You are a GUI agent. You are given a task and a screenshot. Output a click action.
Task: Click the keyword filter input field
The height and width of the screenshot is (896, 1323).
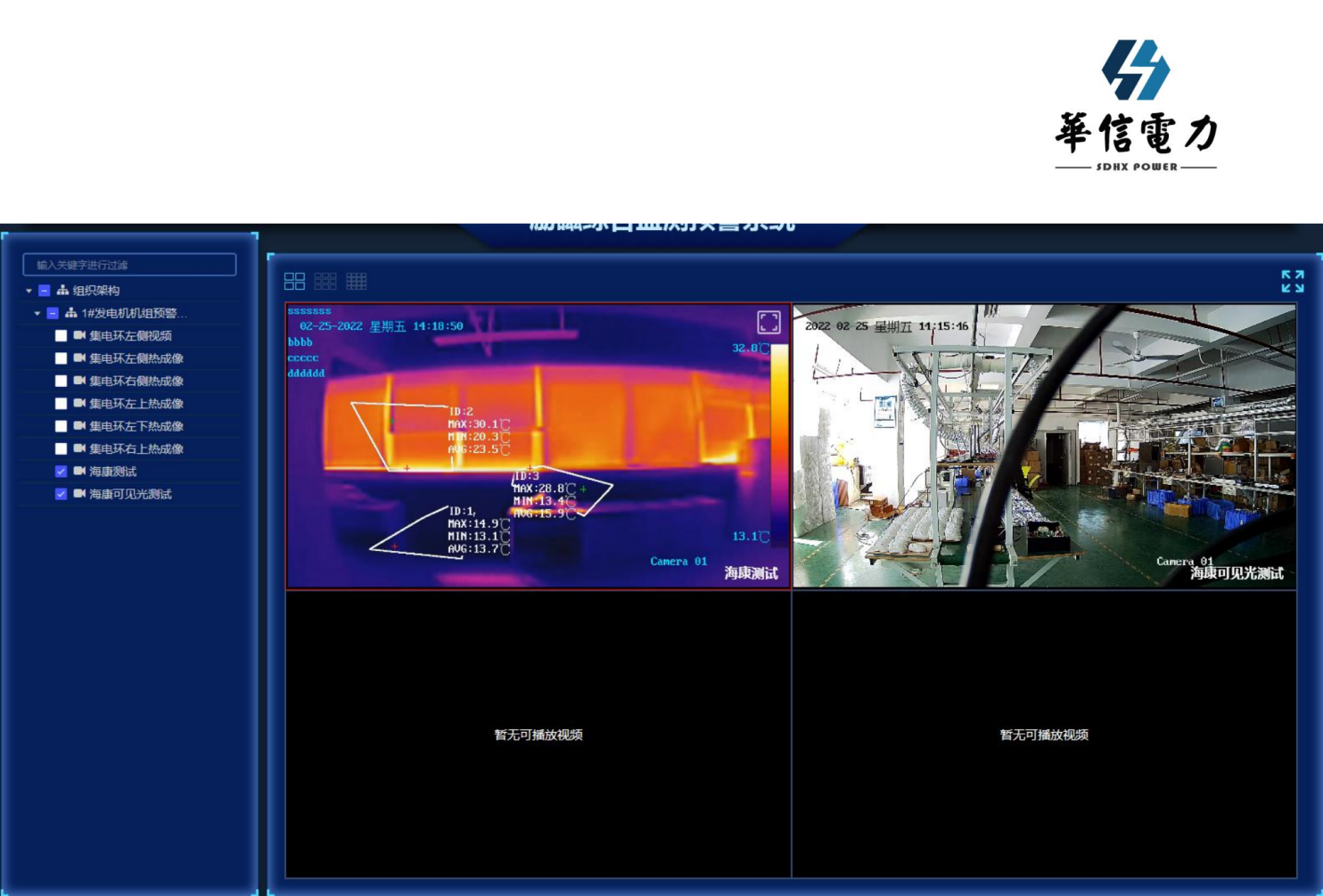point(129,265)
